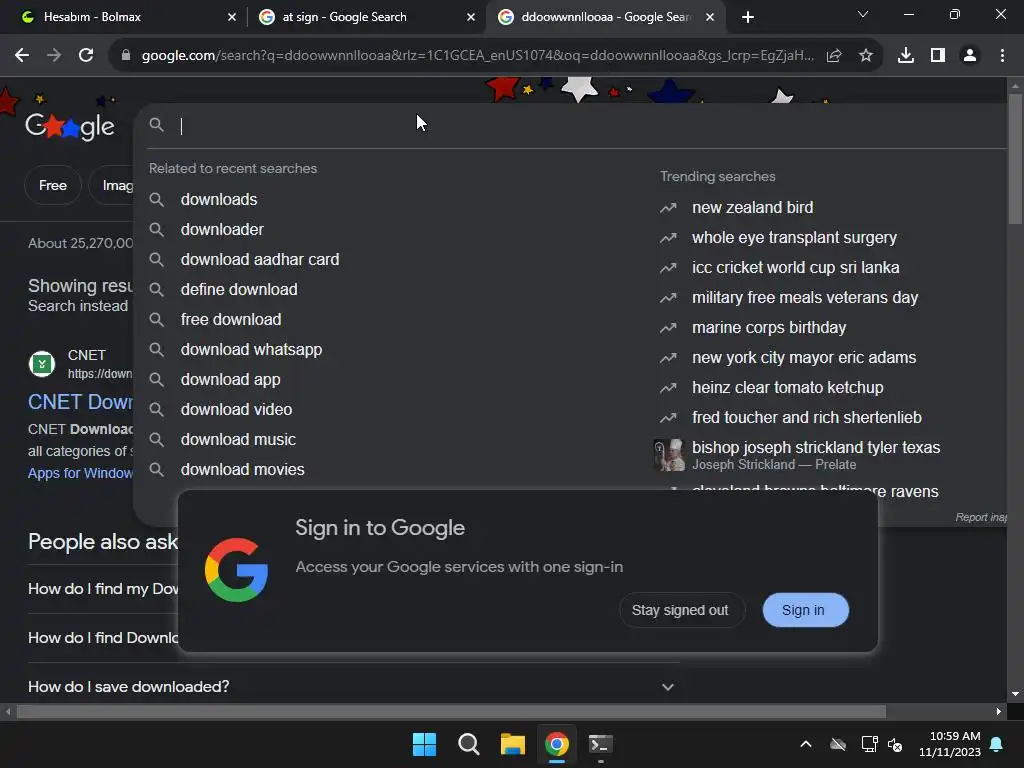Click the address bar URL

pos(477,56)
